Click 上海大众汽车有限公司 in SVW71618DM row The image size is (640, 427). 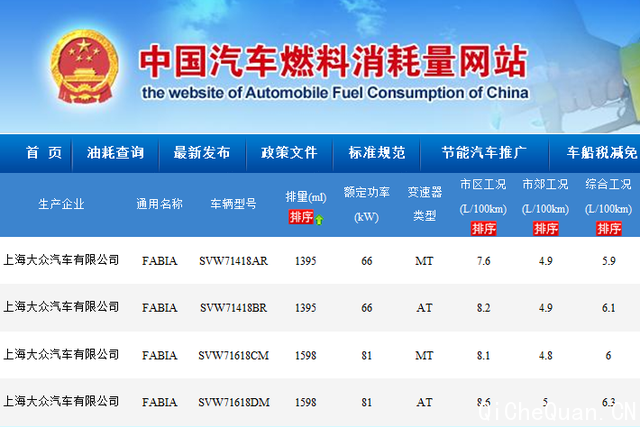[x=61, y=401]
